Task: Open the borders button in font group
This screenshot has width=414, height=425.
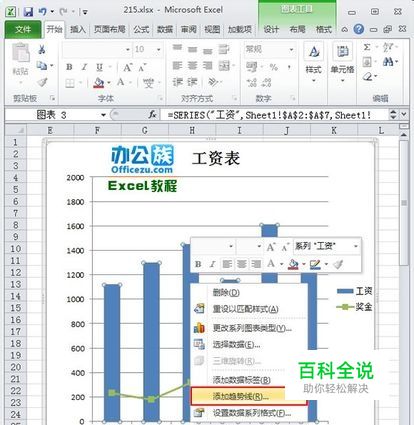Action: (70, 82)
